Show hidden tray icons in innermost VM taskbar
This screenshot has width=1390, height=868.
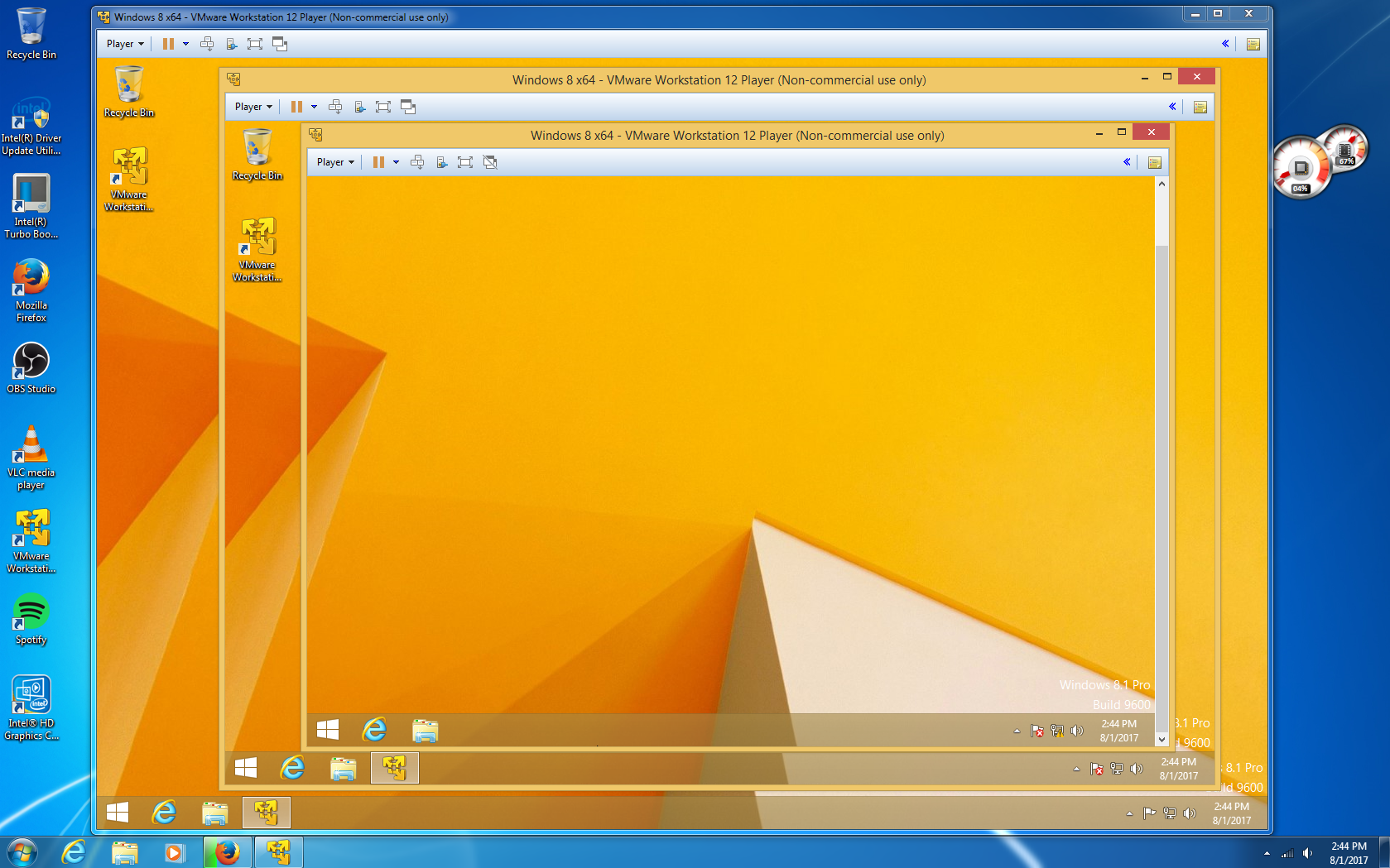click(1017, 731)
